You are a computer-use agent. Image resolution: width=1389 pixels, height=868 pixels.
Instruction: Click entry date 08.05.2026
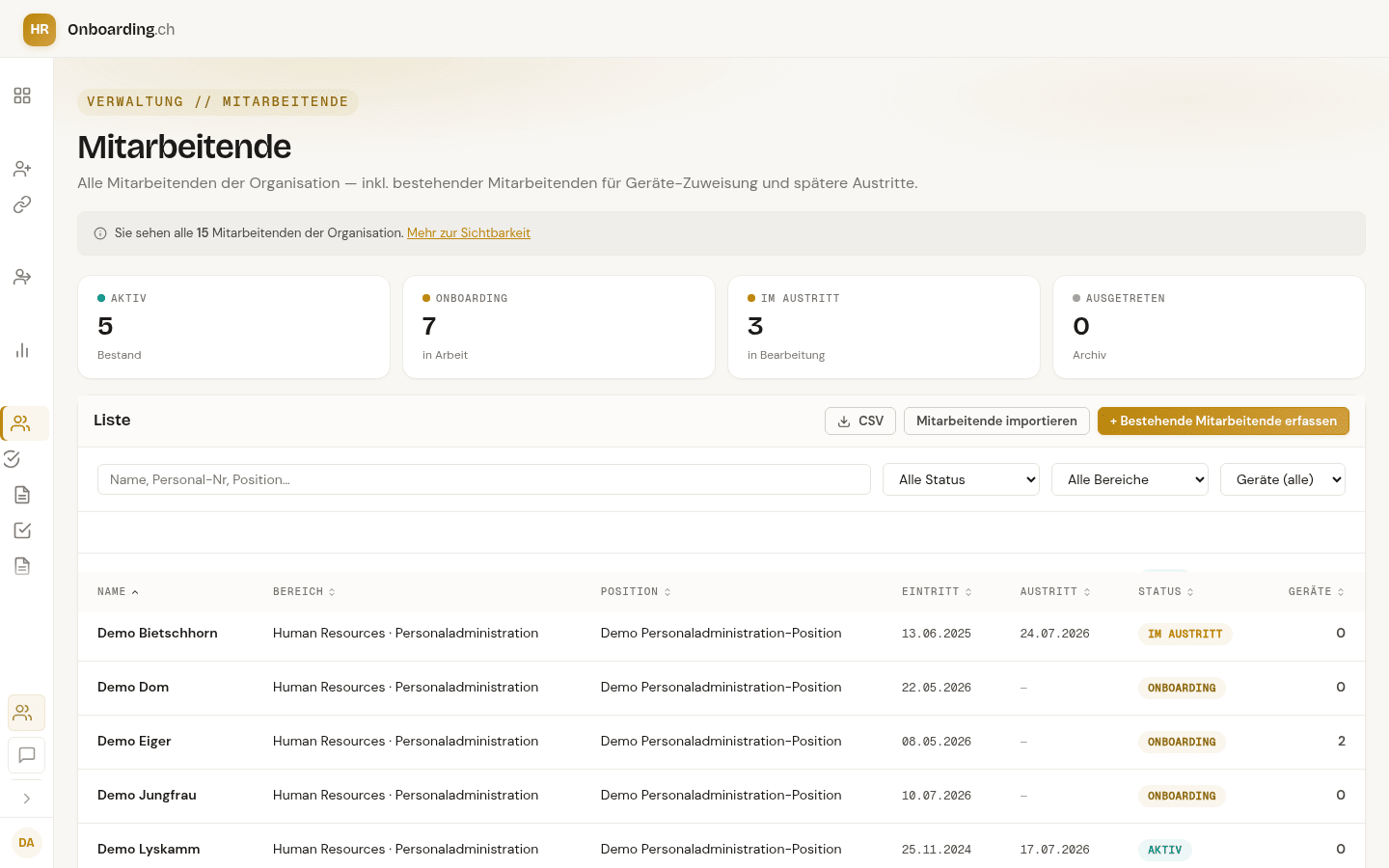coord(937,743)
